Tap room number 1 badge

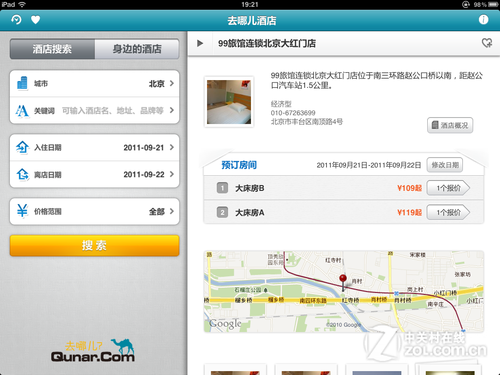(222, 188)
